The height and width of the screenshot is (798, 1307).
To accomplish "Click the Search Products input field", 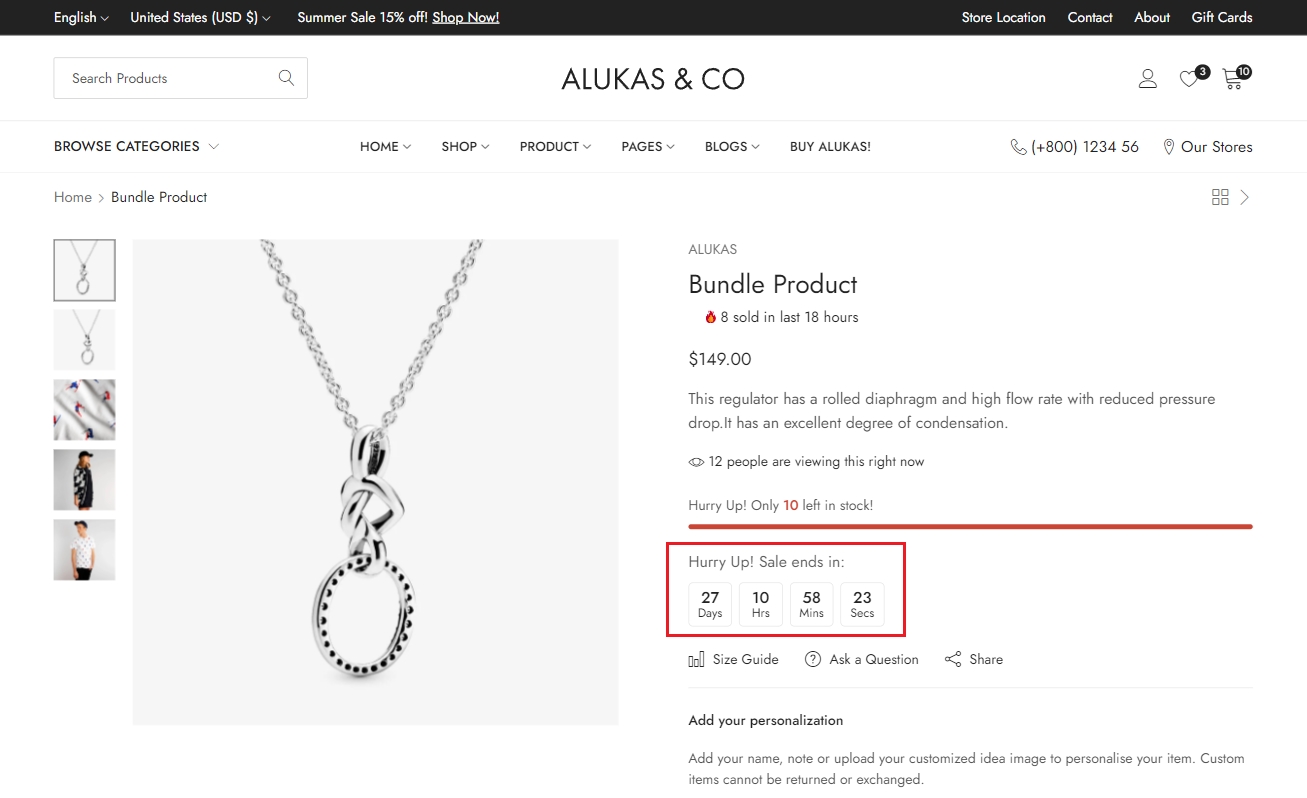I will click(165, 78).
